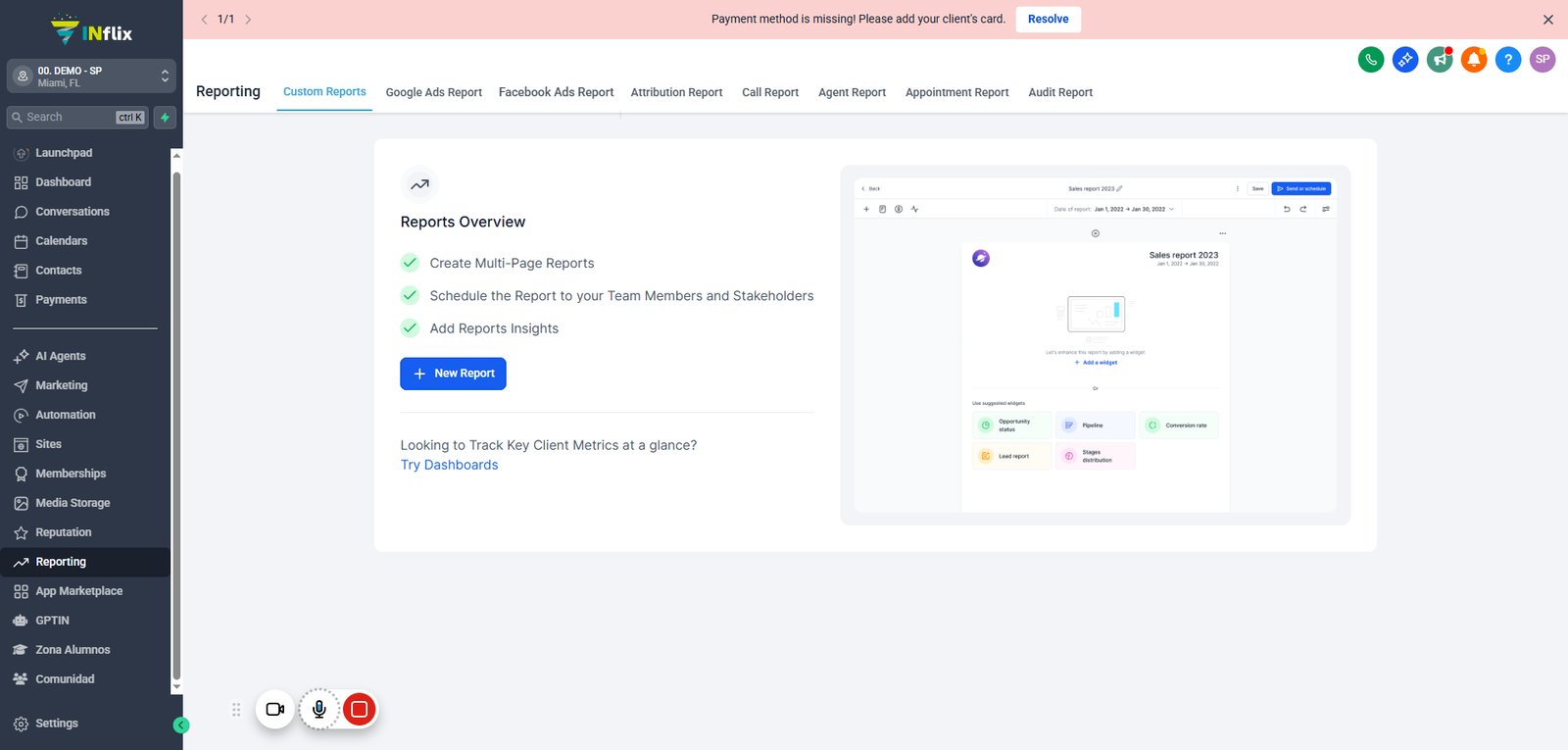Open the Appointment Report tab

[957, 92]
